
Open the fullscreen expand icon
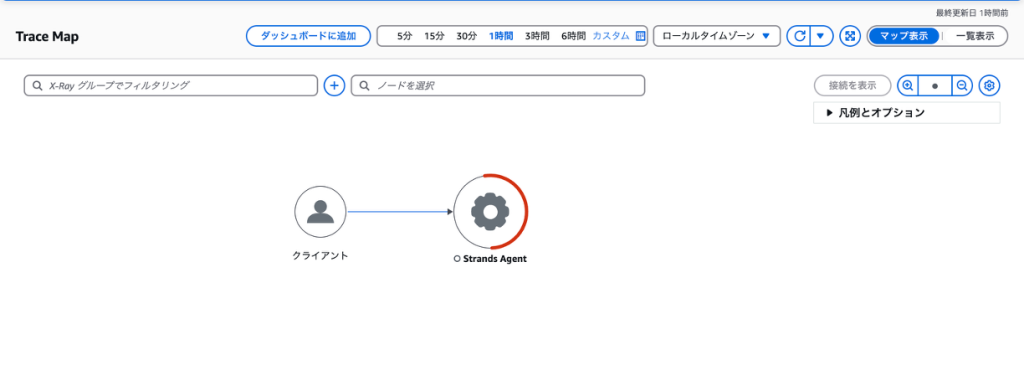[x=850, y=36]
